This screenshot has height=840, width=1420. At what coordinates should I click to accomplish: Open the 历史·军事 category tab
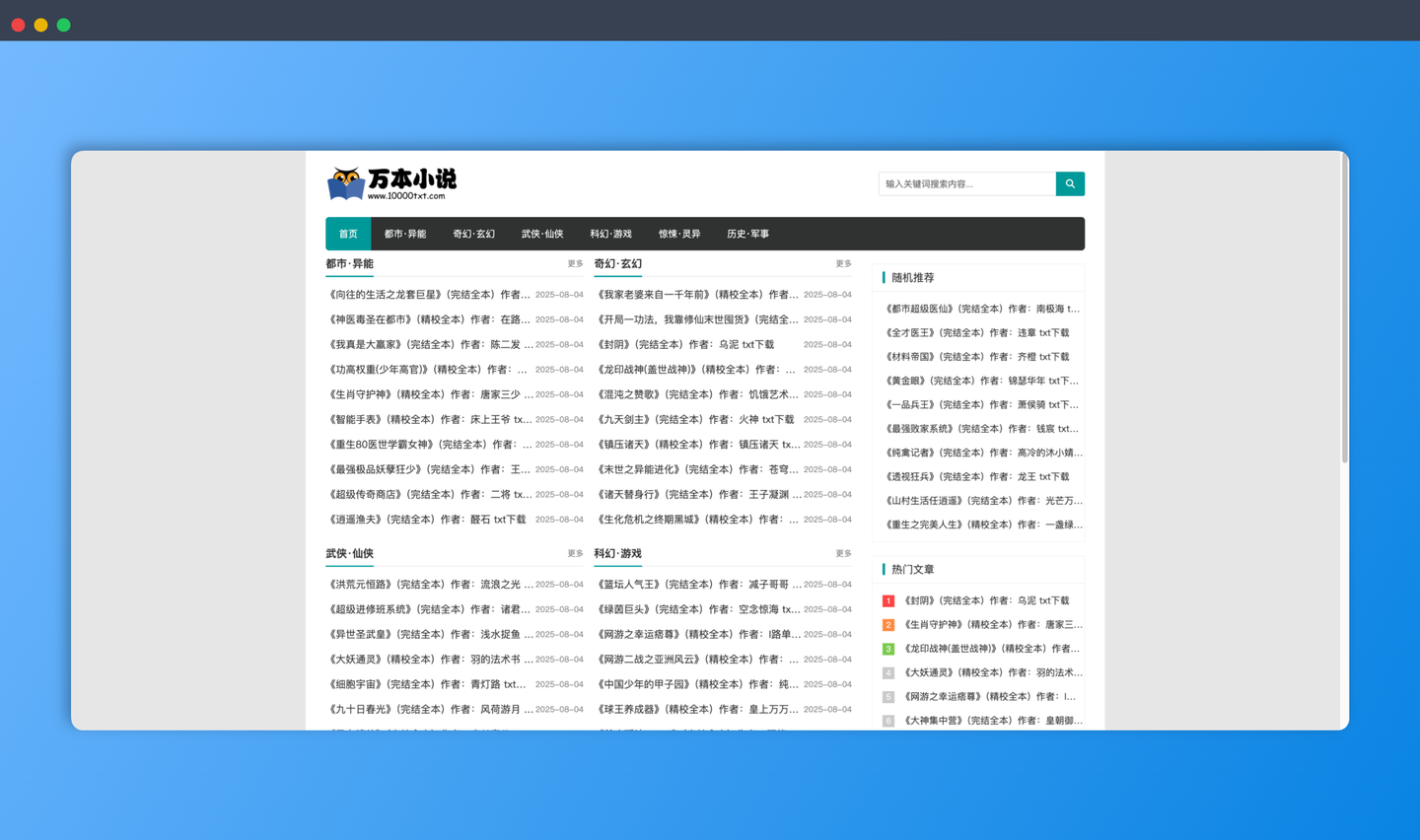tap(747, 234)
